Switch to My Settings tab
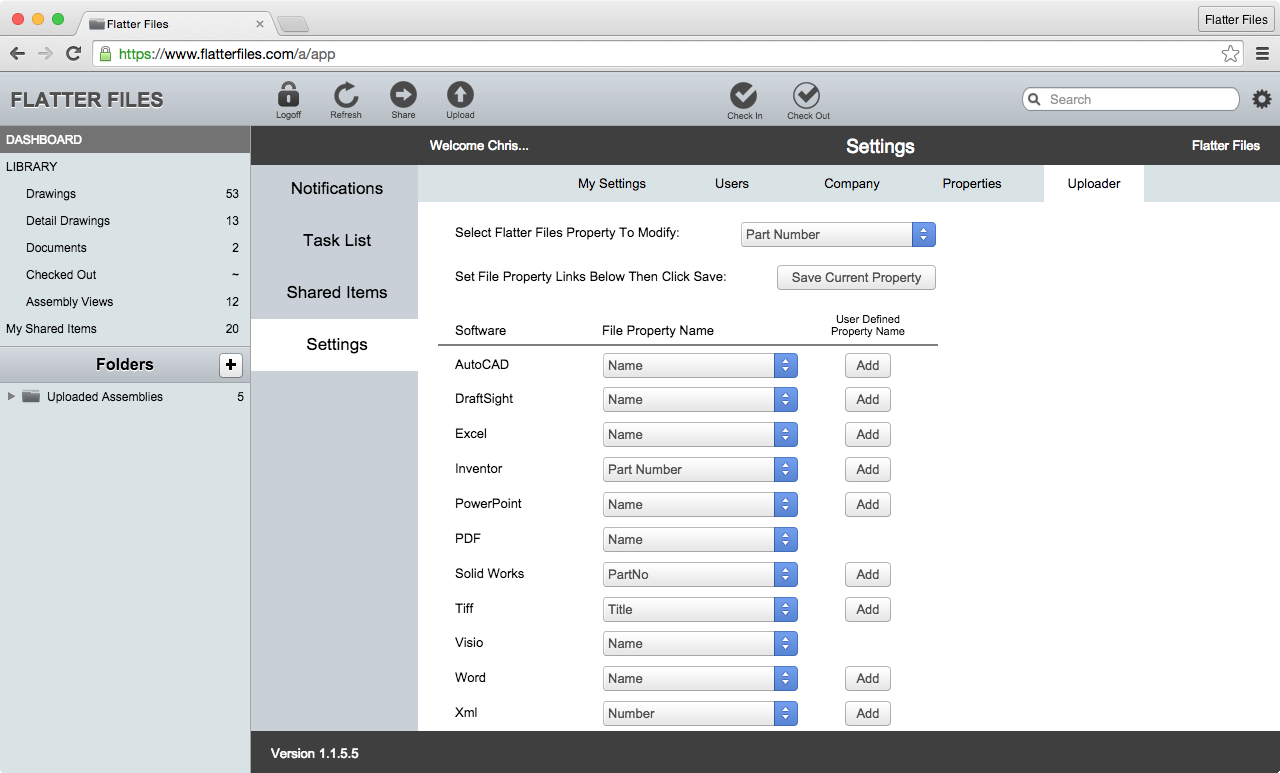The height and width of the screenshot is (773, 1280). 612,184
